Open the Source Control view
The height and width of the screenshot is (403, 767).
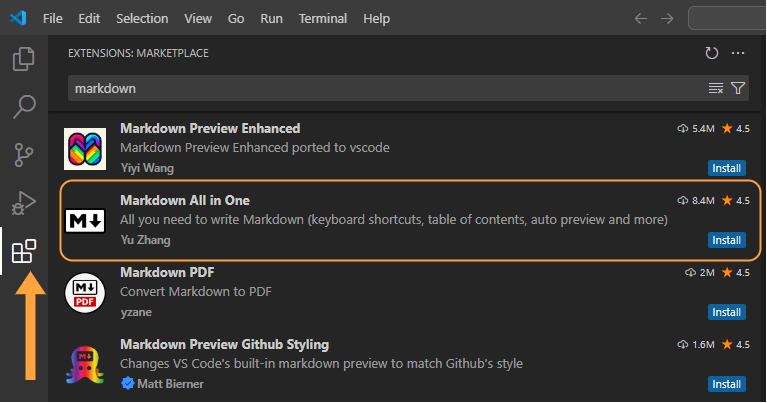(24, 155)
